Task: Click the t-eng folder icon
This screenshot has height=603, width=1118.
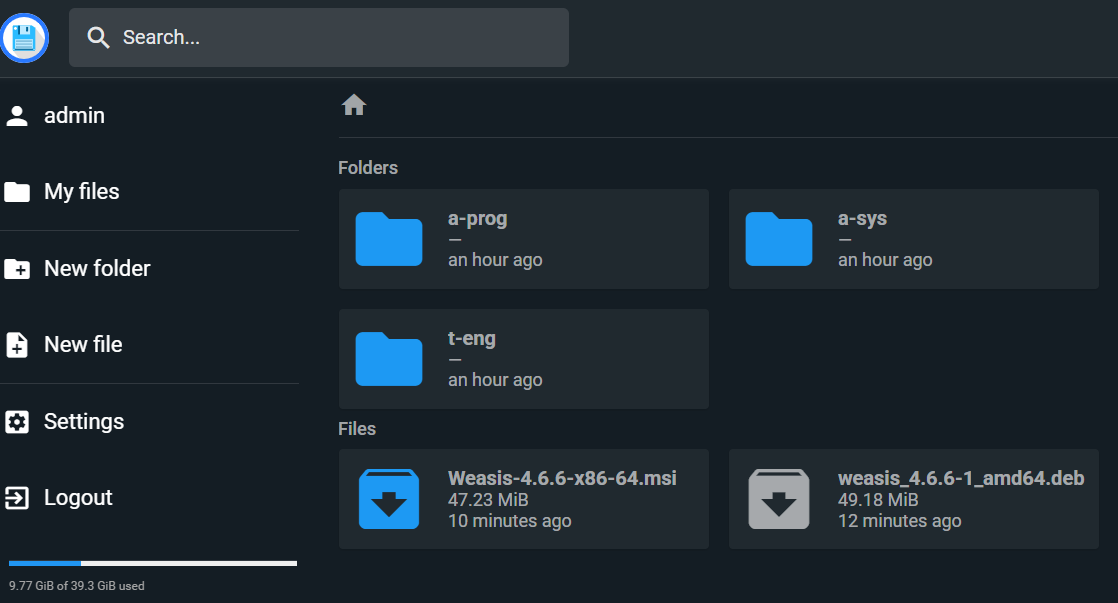Action: 389,359
